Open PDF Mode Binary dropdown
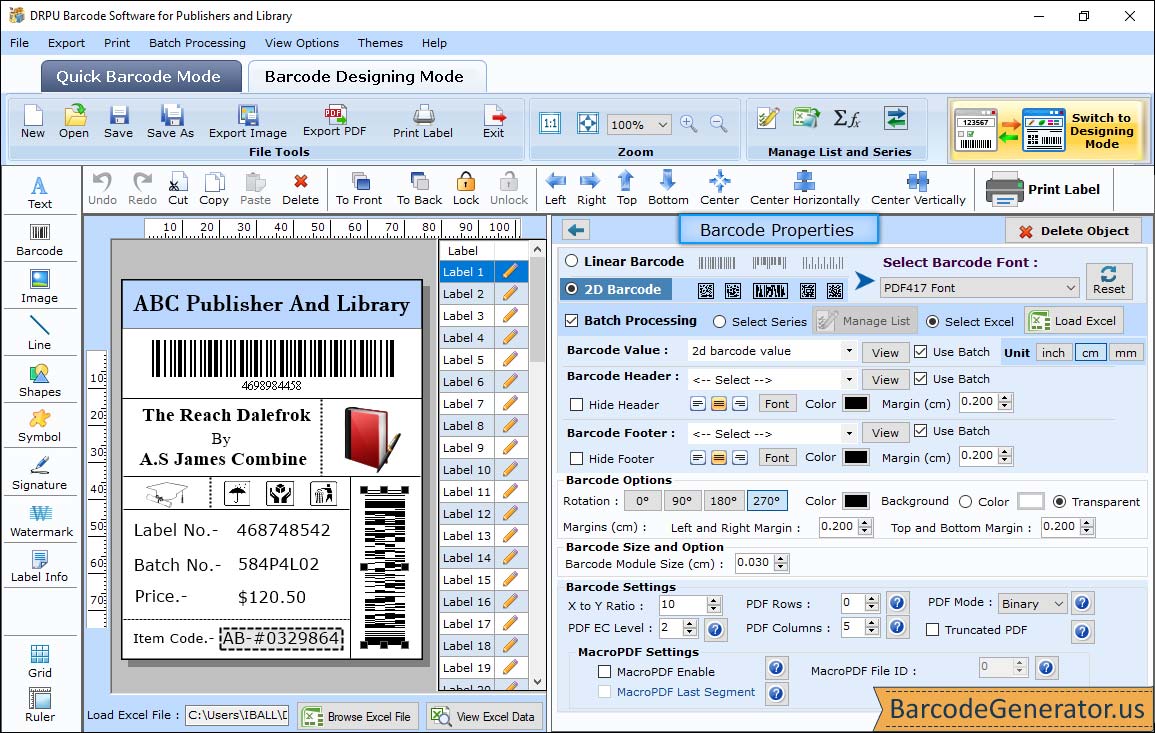Screen dimensions: 1155x733 (1032, 604)
